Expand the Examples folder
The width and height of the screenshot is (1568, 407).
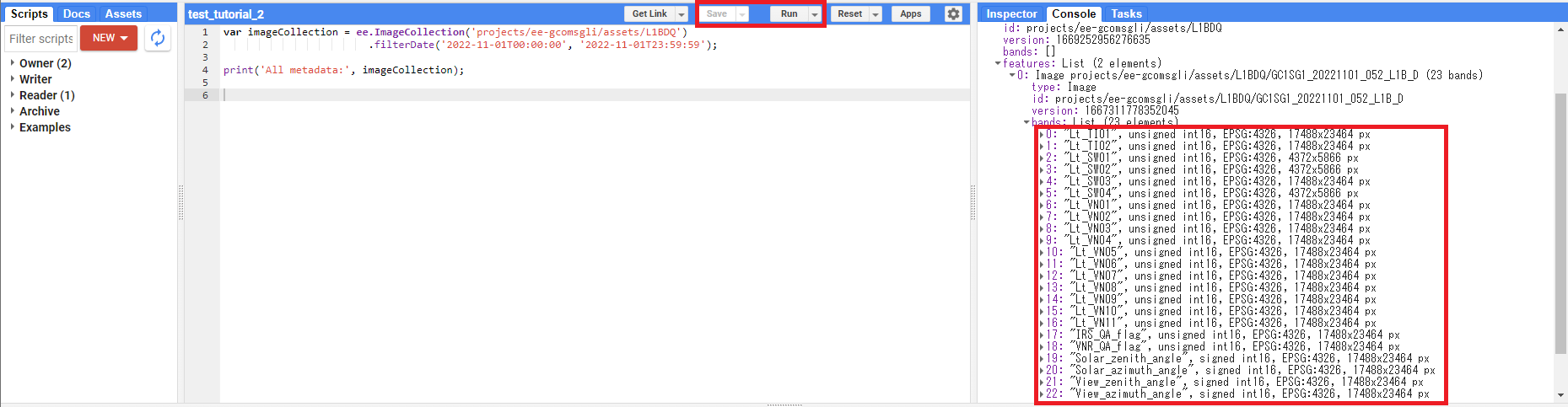point(12,127)
